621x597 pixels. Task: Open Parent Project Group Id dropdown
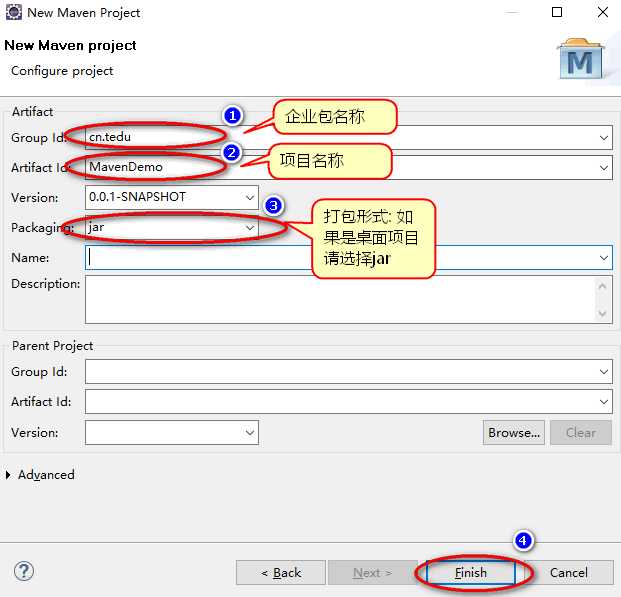(604, 372)
